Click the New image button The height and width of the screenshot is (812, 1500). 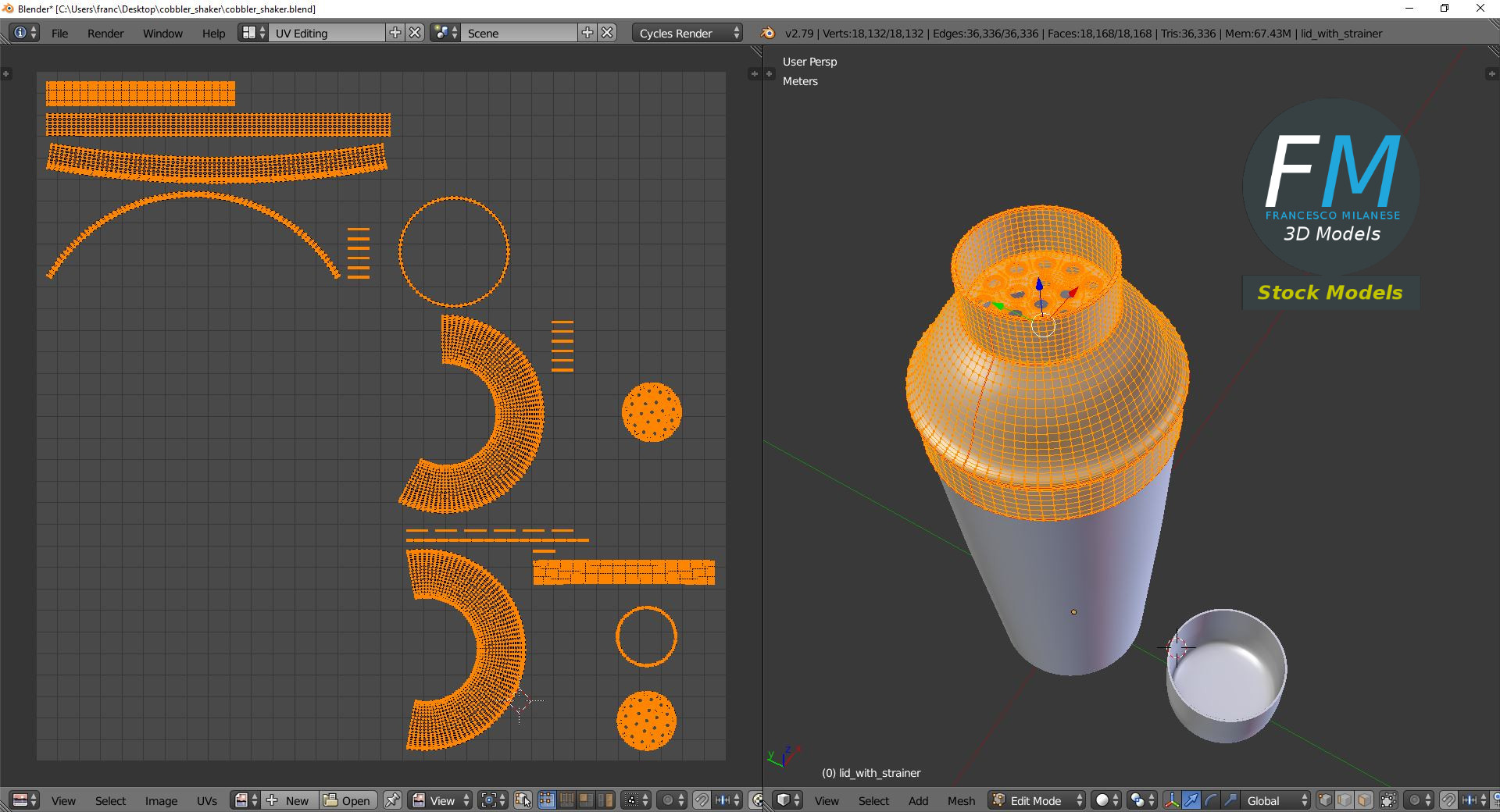pos(289,800)
